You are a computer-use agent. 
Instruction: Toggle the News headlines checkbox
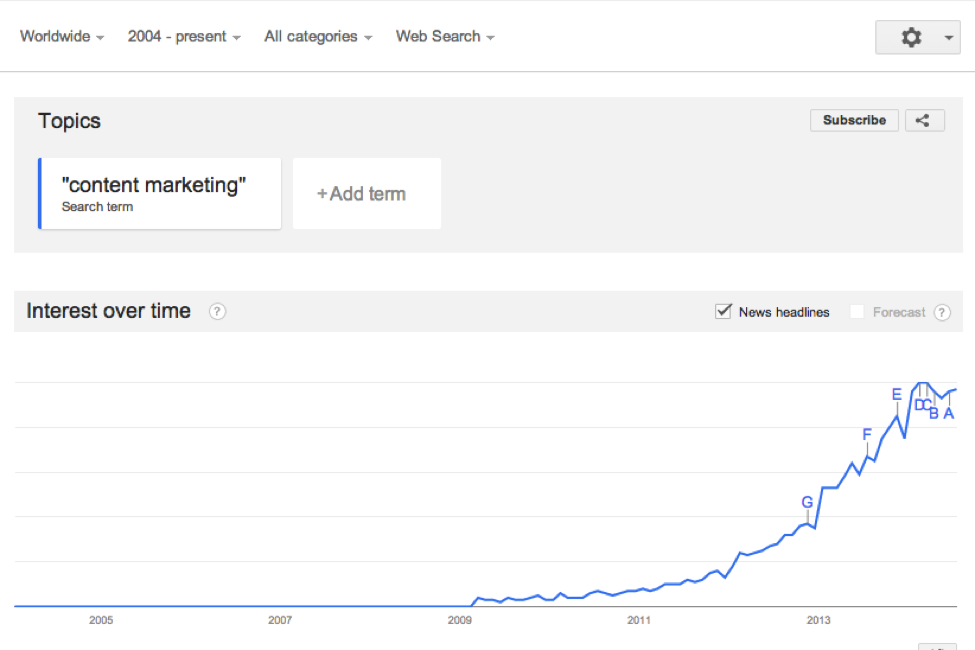coord(724,311)
